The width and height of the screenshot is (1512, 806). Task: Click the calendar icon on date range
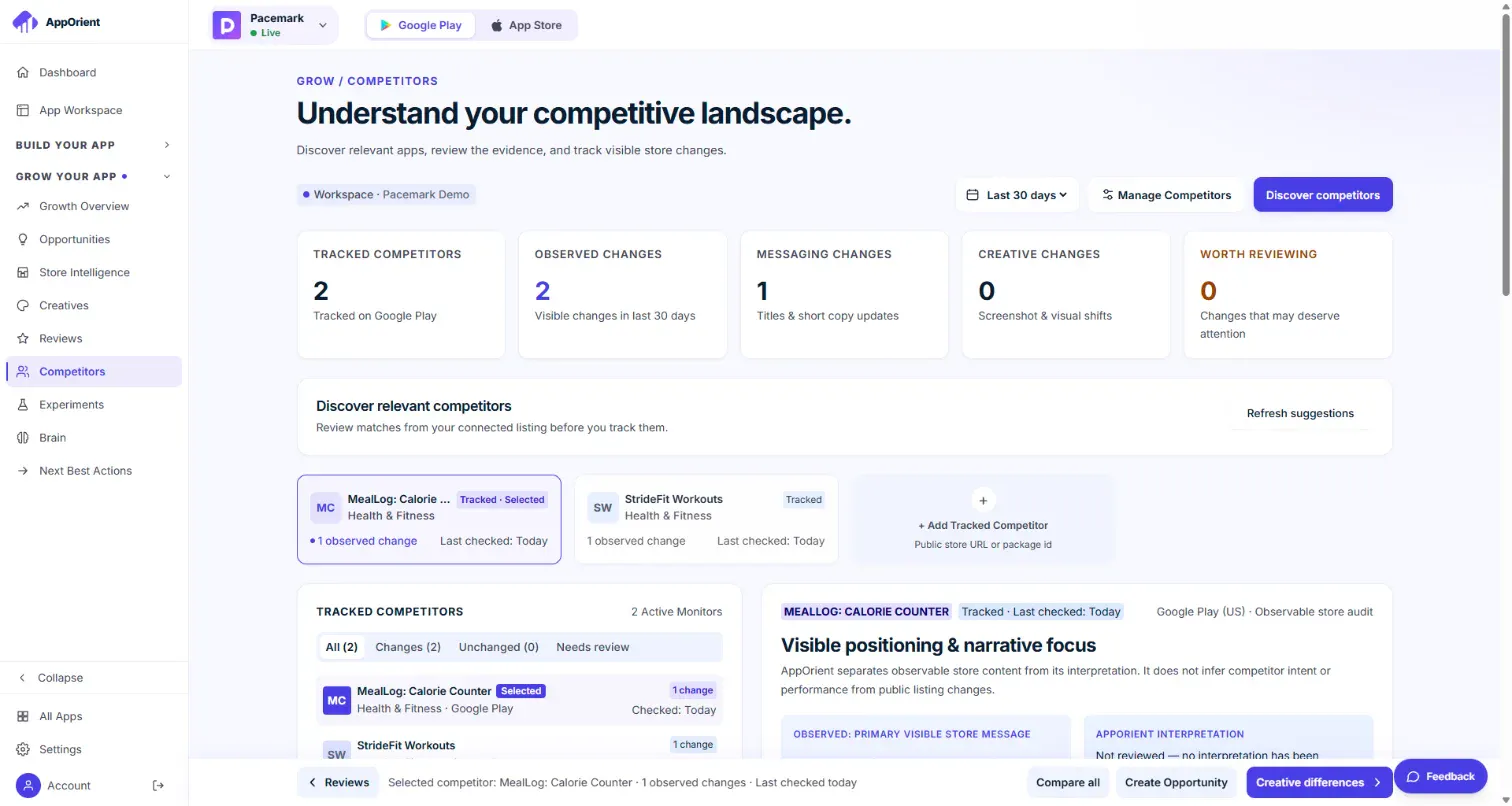[973, 195]
